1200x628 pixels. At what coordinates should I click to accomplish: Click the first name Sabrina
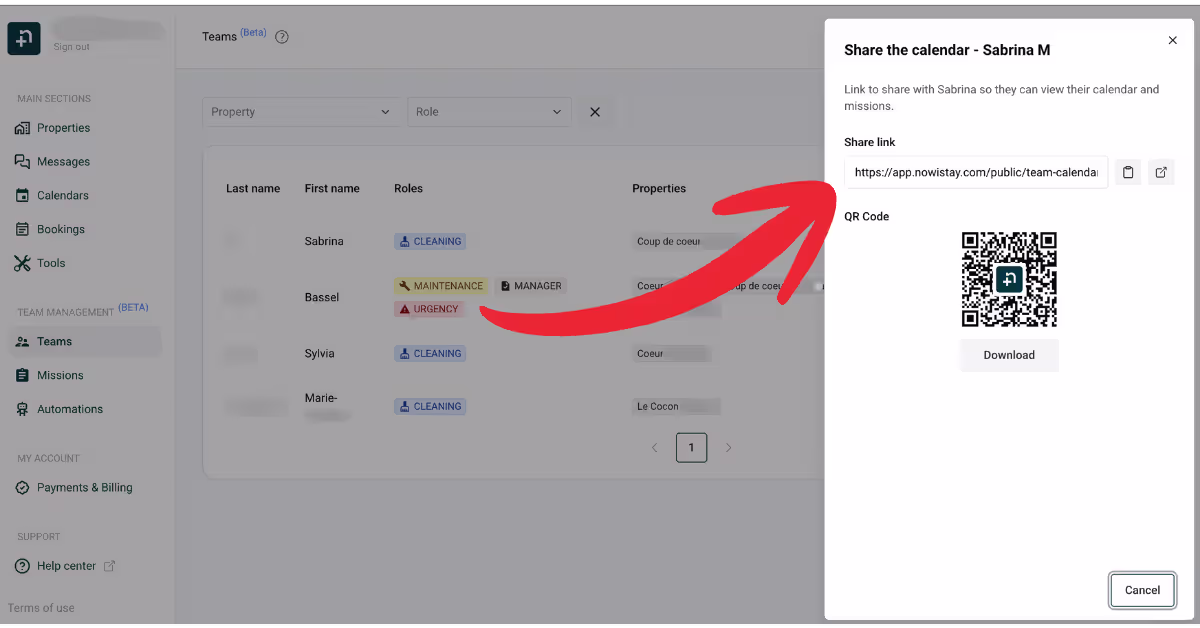click(x=324, y=241)
